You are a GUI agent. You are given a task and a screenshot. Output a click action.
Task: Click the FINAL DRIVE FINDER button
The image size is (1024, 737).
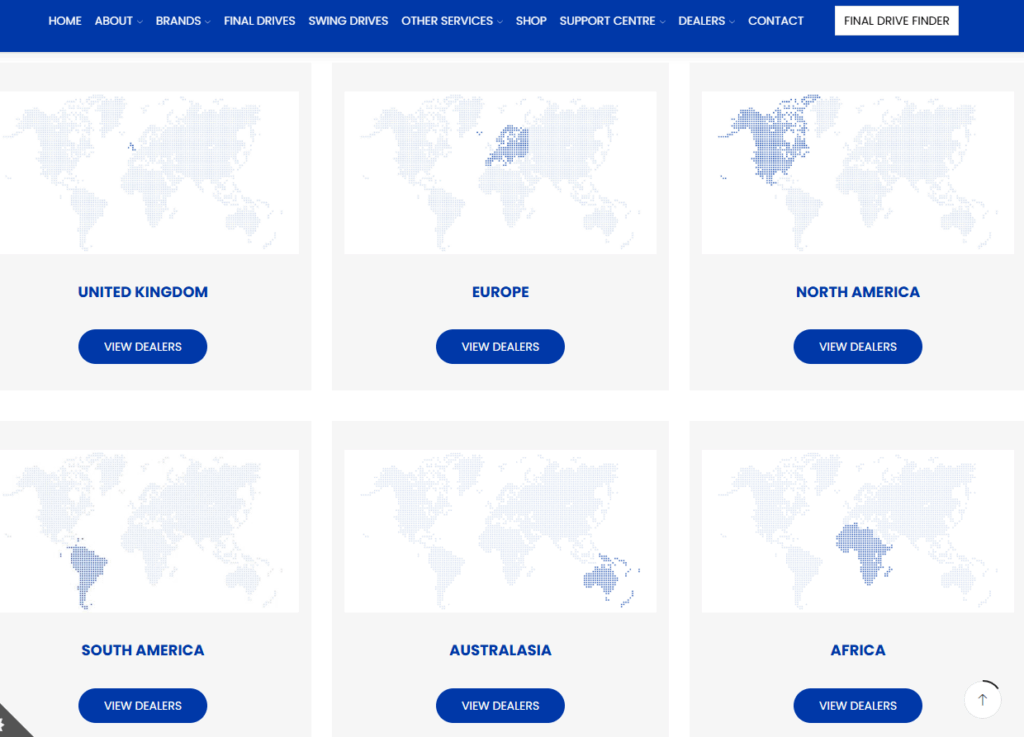[896, 20]
